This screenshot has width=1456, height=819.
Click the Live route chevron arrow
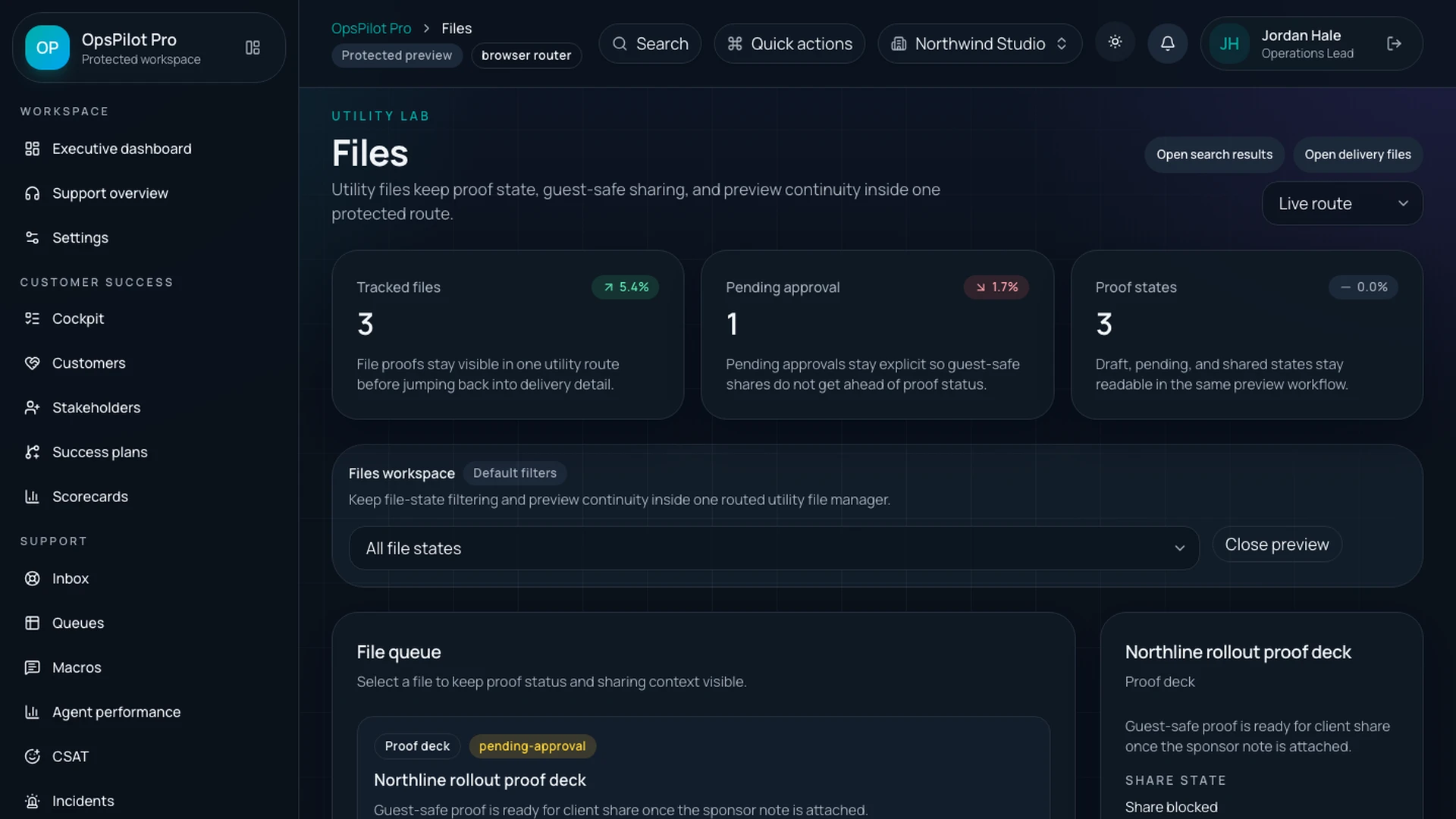(1403, 203)
